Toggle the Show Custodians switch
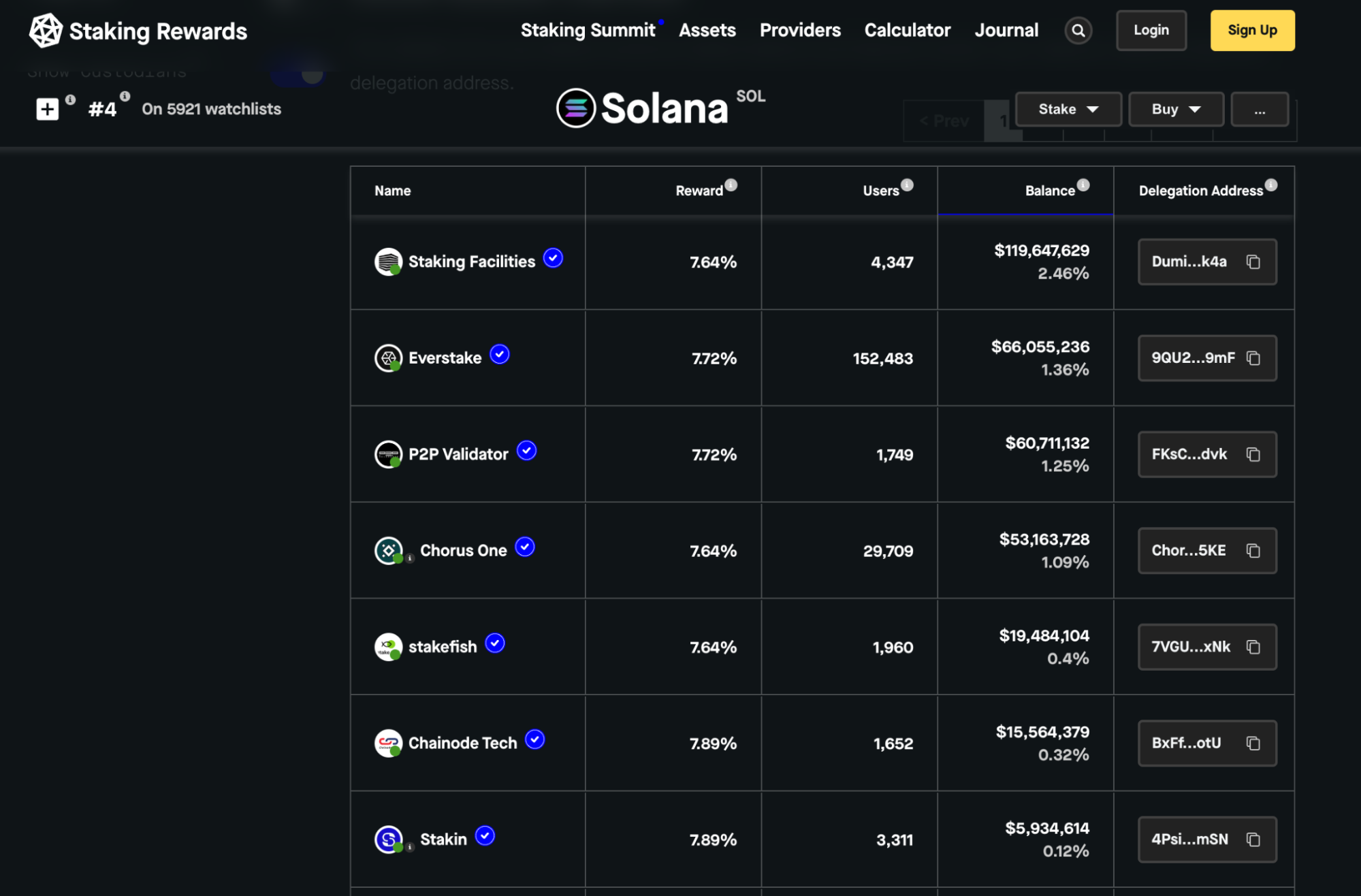Viewport: 1361px width, 896px height. coord(298,74)
